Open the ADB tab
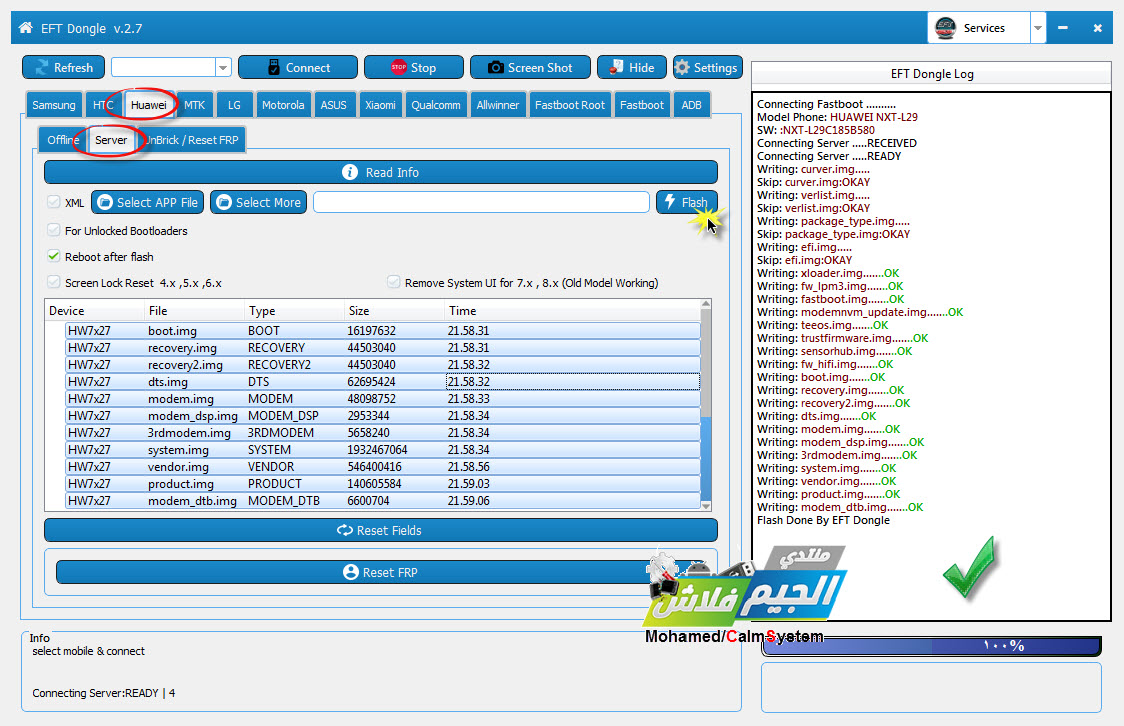This screenshot has height=726, width=1124. 692,105
